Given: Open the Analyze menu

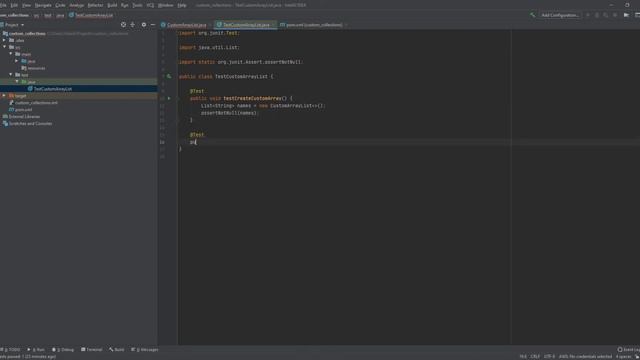Looking at the screenshot, I should point(76,5).
